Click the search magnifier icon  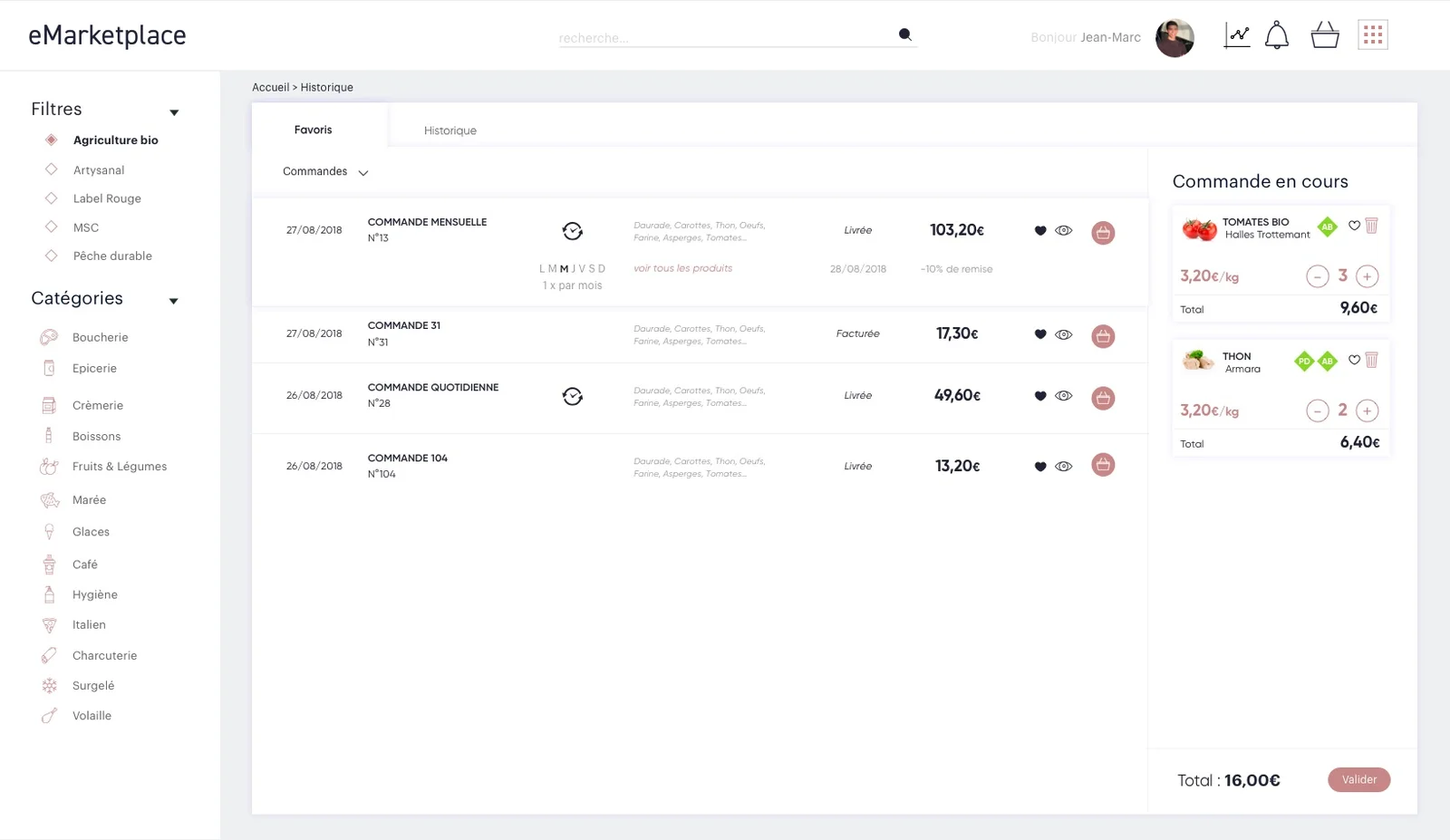click(x=904, y=34)
